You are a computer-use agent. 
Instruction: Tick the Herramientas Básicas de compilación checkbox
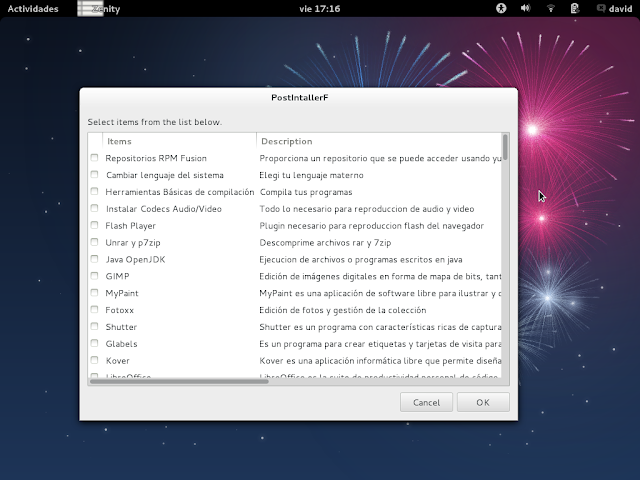point(94,191)
